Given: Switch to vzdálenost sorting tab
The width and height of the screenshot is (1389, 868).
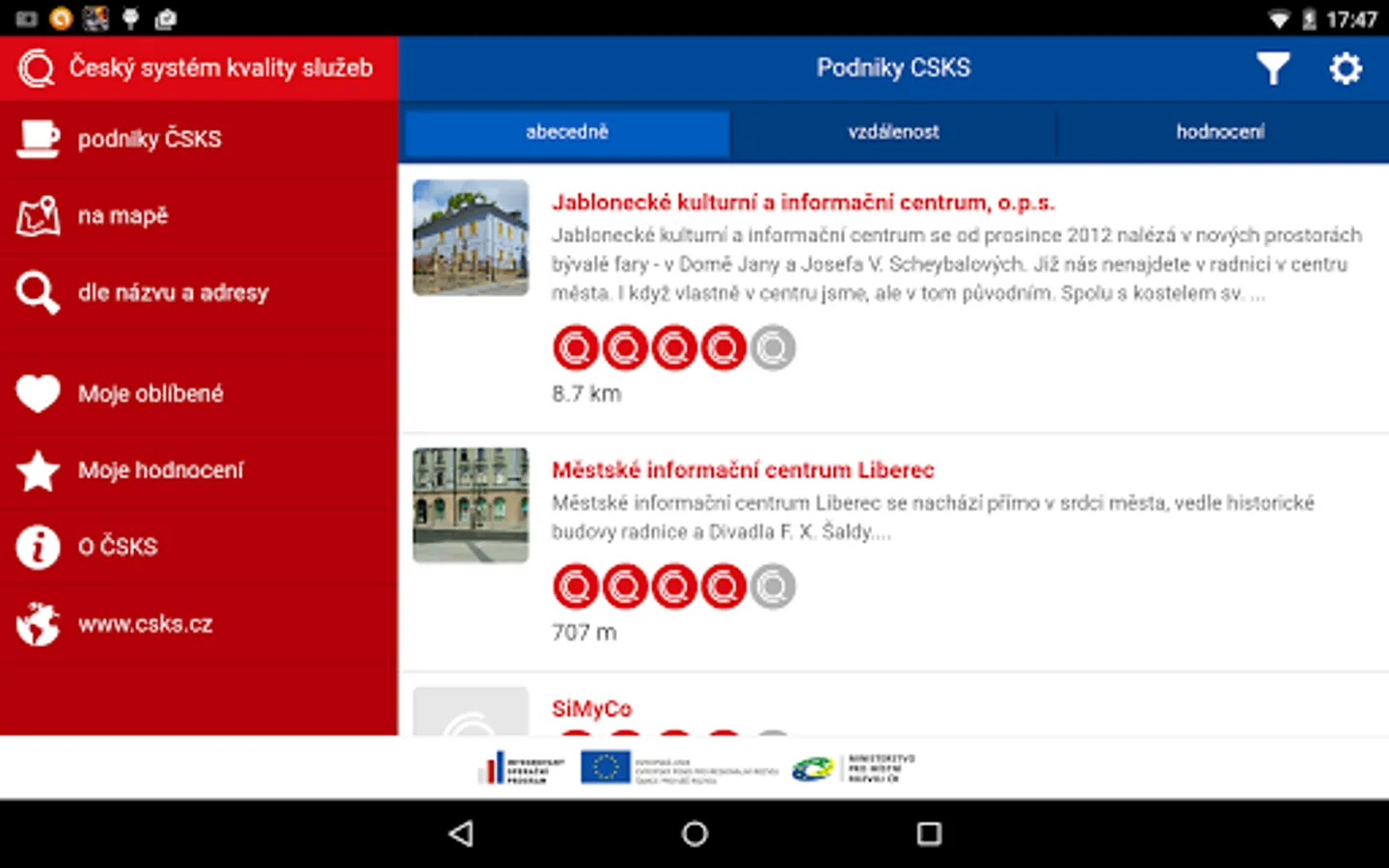Looking at the screenshot, I should click(893, 132).
